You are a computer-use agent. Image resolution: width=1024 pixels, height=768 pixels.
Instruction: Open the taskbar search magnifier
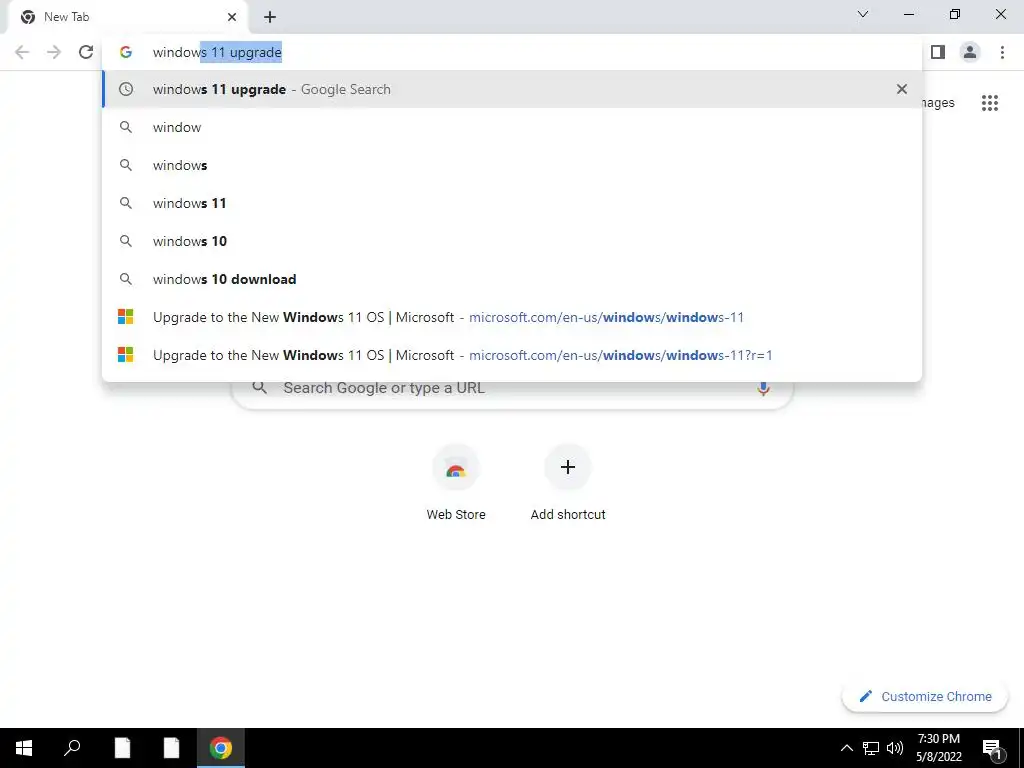(x=72, y=748)
